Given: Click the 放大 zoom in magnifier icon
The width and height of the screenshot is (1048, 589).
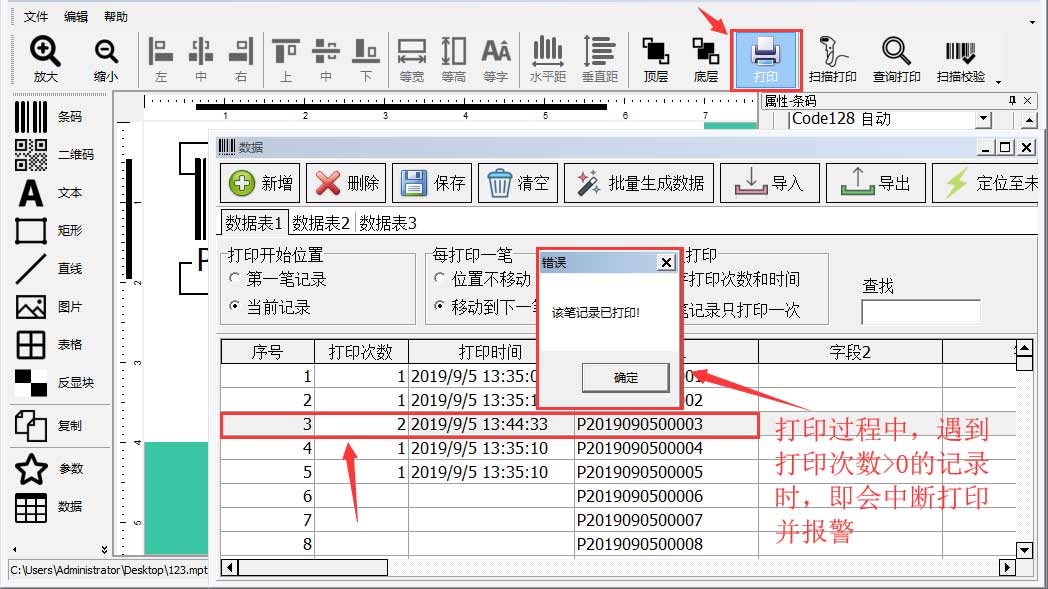Looking at the screenshot, I should (45, 52).
